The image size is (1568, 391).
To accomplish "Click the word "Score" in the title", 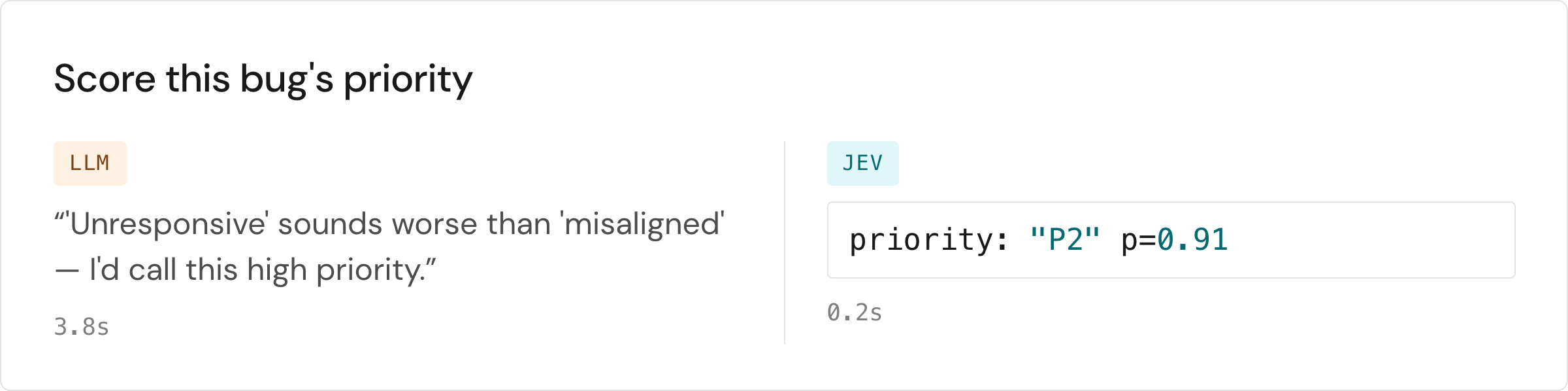I will (105, 79).
